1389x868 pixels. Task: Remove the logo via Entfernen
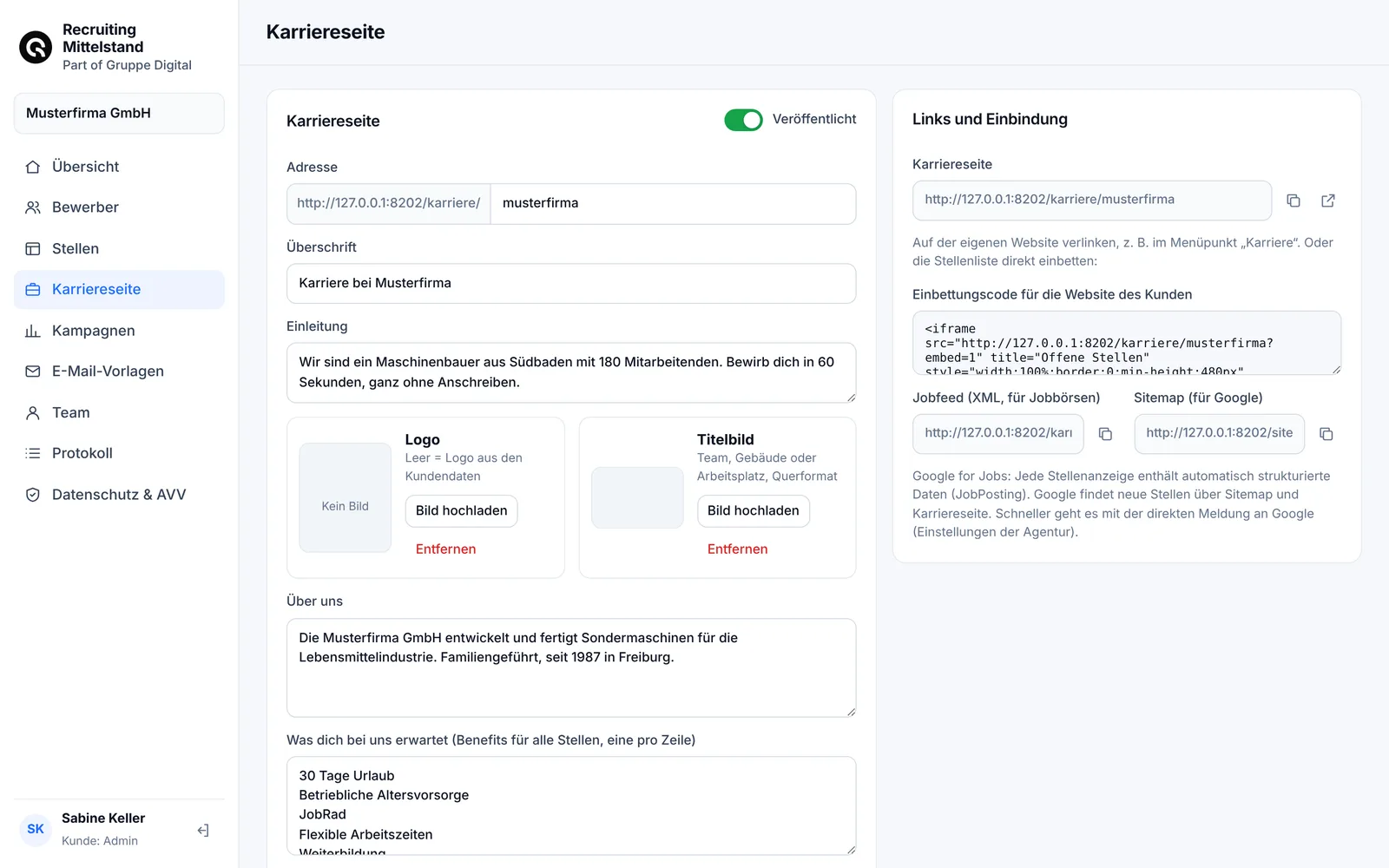tap(445, 549)
